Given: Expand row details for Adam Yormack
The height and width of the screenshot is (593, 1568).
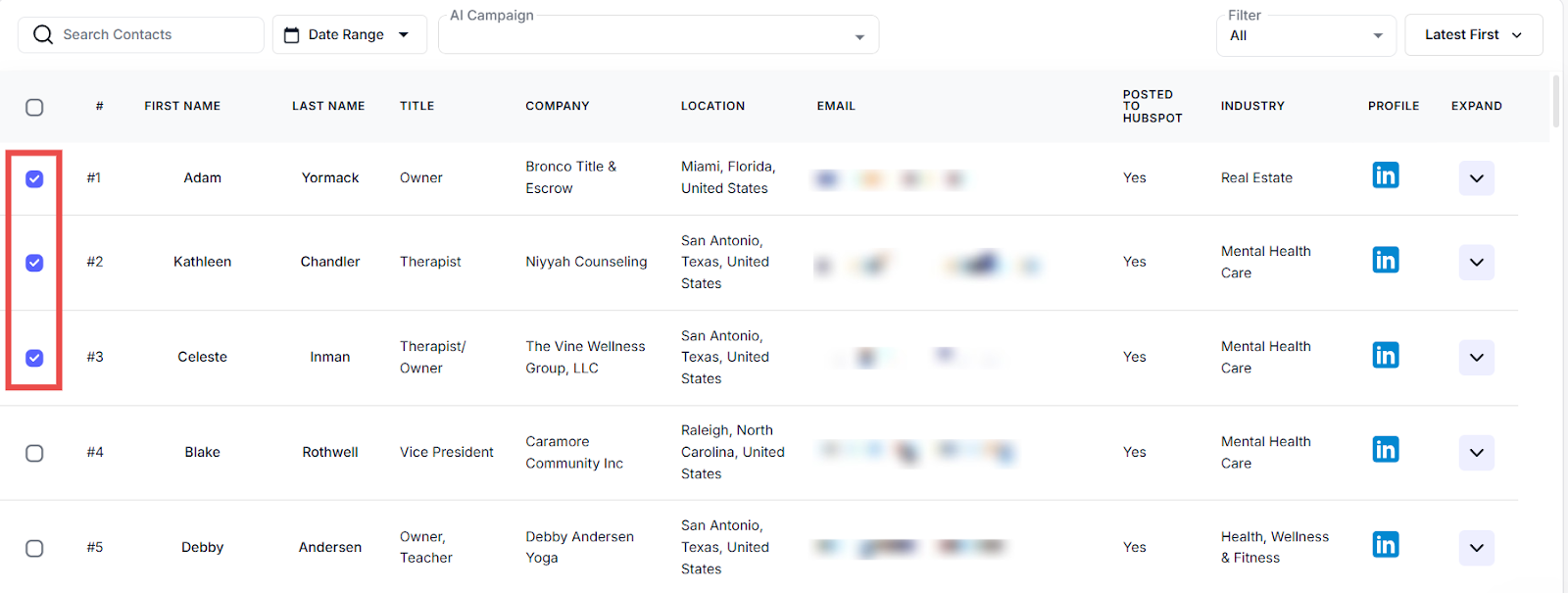Looking at the screenshot, I should pos(1476,178).
